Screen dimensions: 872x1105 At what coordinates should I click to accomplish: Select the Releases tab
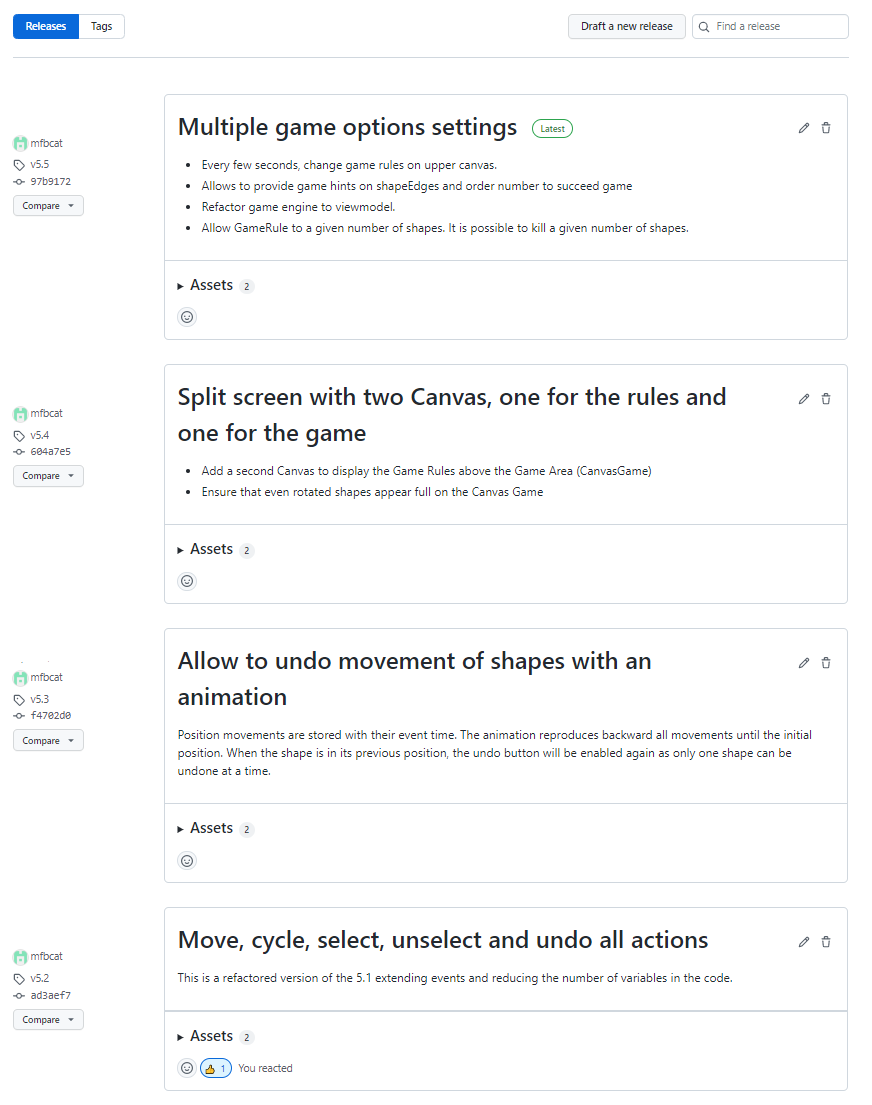[46, 27]
